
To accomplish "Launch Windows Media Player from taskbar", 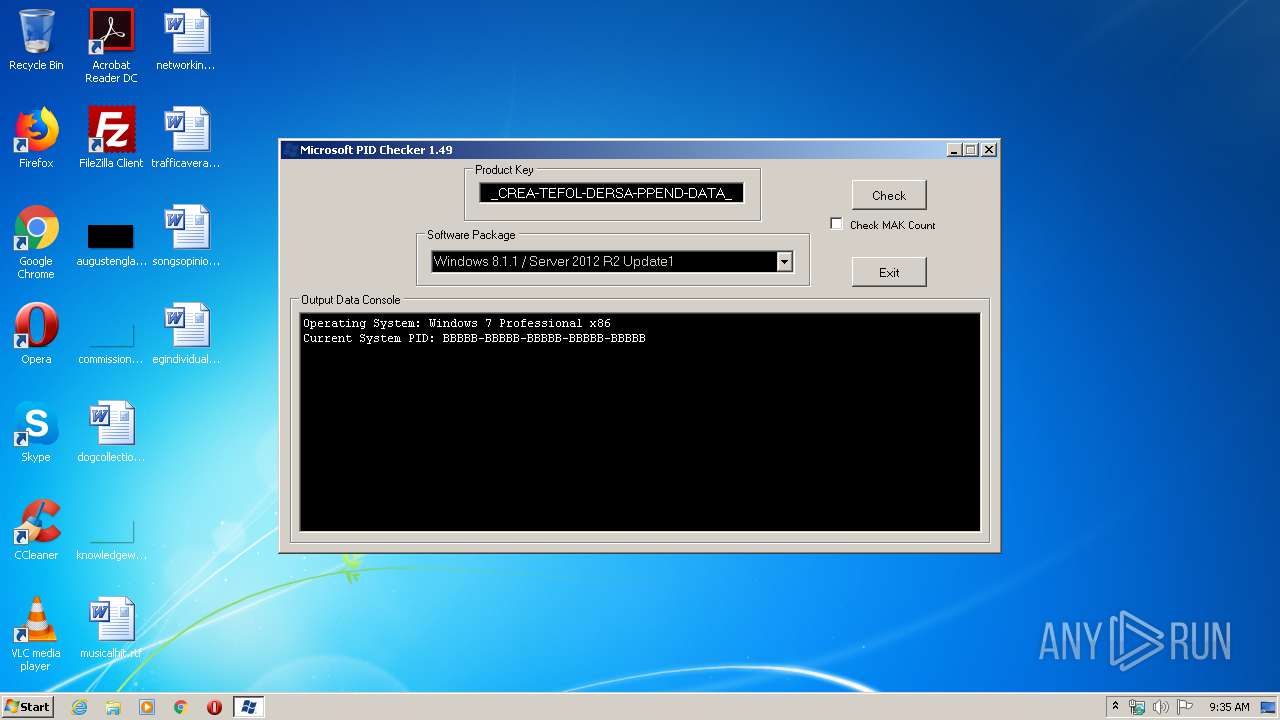I will coord(147,707).
